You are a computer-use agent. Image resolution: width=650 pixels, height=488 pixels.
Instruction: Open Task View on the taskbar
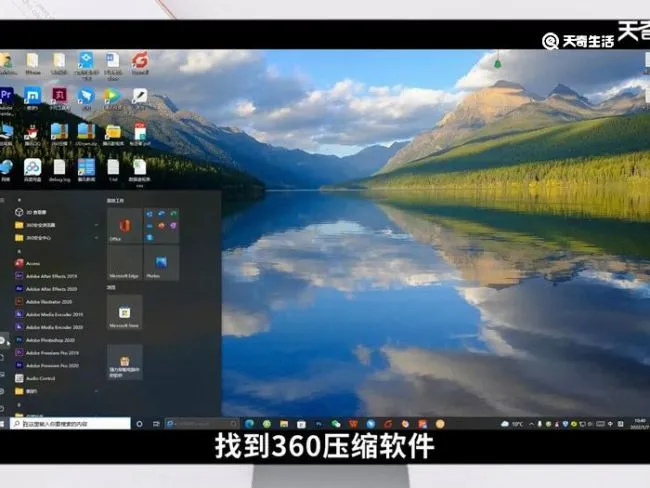click(x=156, y=424)
